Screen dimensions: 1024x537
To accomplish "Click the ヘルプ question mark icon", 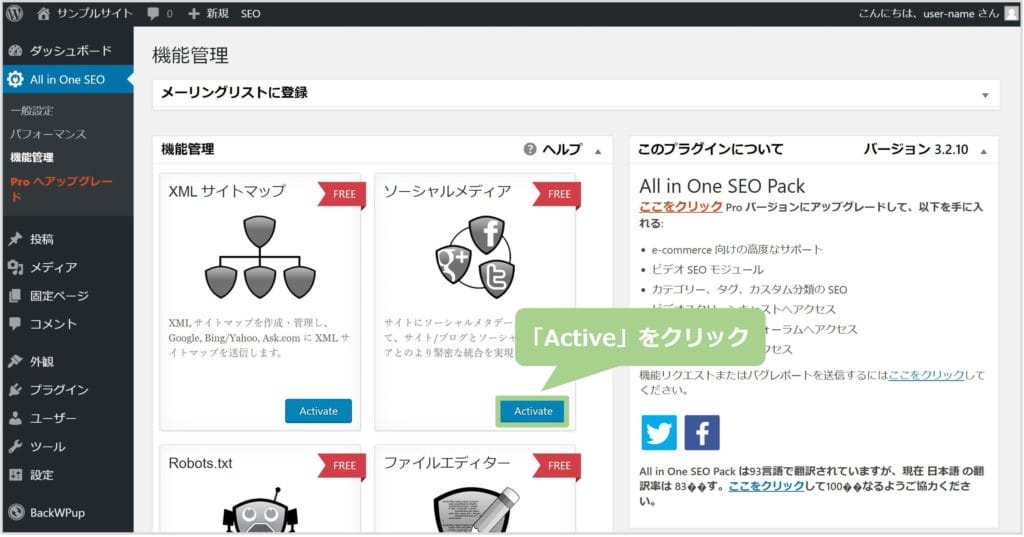I will click(x=530, y=150).
